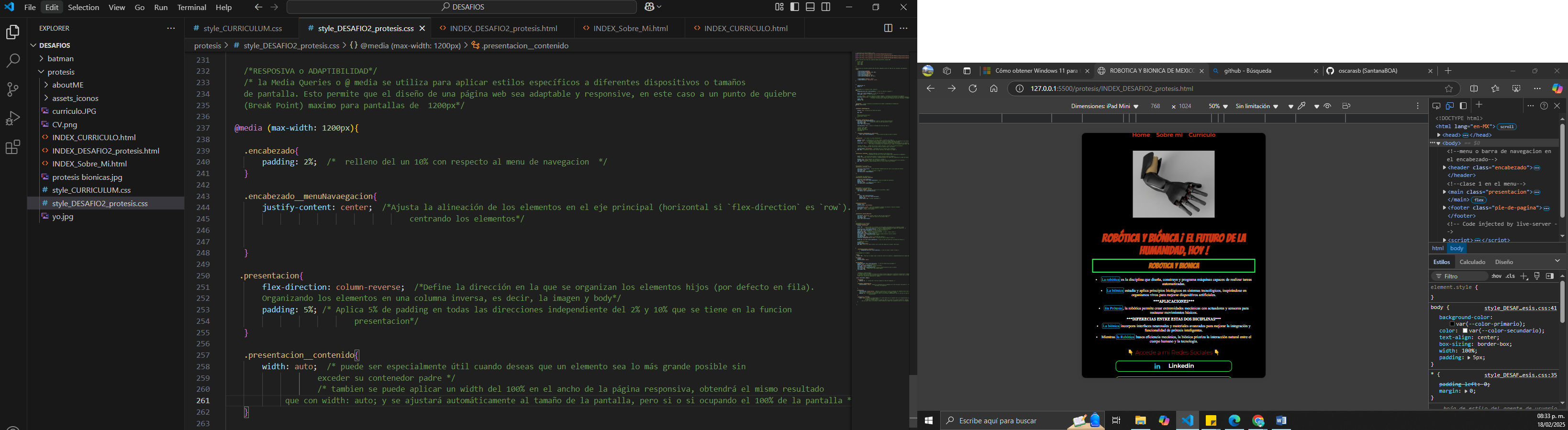This screenshot has height=430, width=1568.
Task: Toggle the :hov element state panel
Action: tap(1496, 276)
